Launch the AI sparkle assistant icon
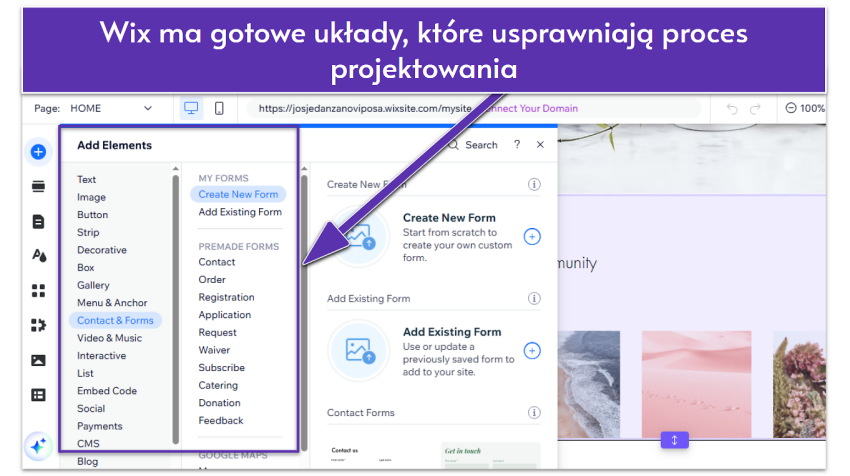Screen dimensions: 850x476 click(38, 447)
